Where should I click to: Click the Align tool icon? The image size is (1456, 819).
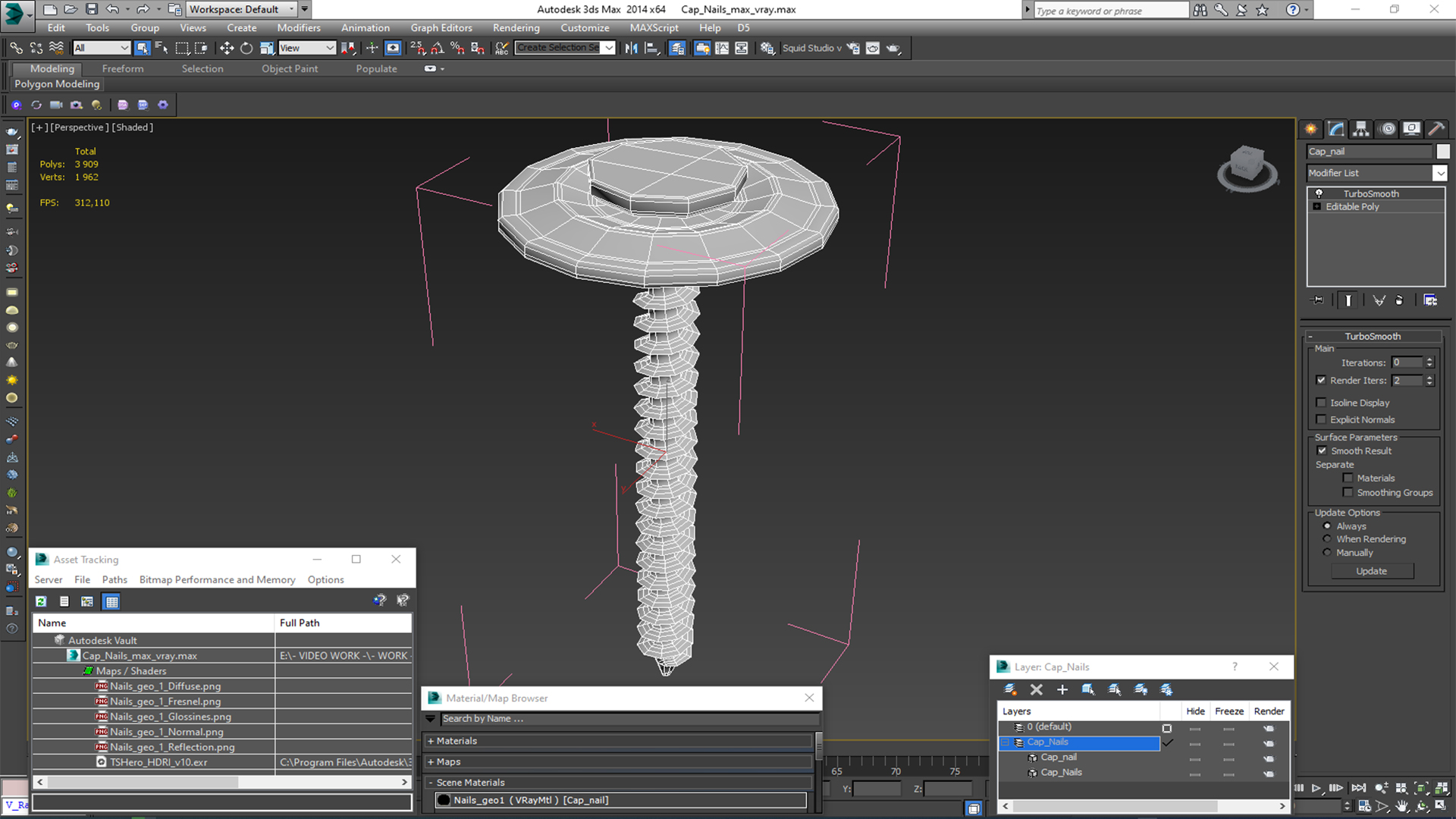(x=651, y=48)
